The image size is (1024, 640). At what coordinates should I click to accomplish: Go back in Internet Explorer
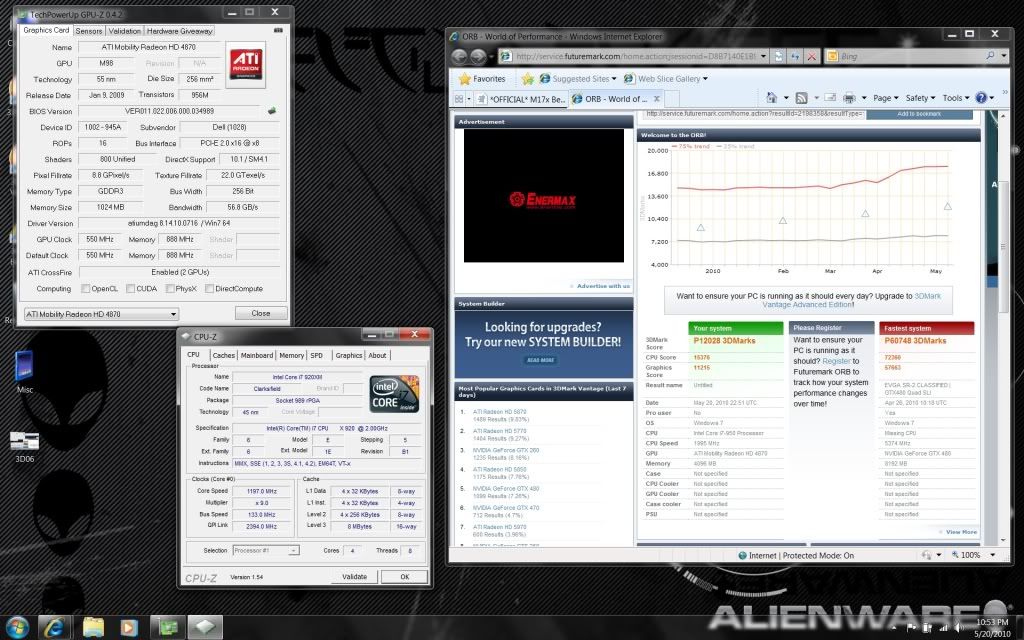pyautogui.click(x=460, y=57)
